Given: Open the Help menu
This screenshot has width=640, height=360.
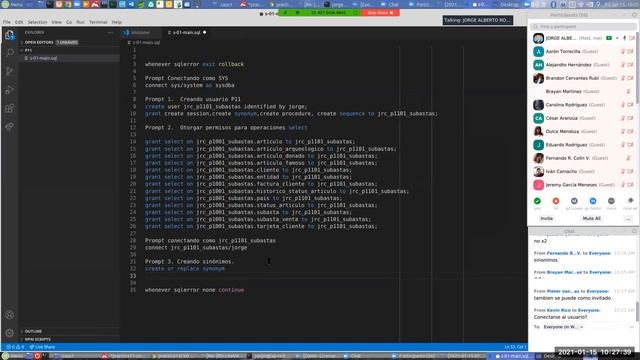Looking at the screenshot, I should coord(117,22).
